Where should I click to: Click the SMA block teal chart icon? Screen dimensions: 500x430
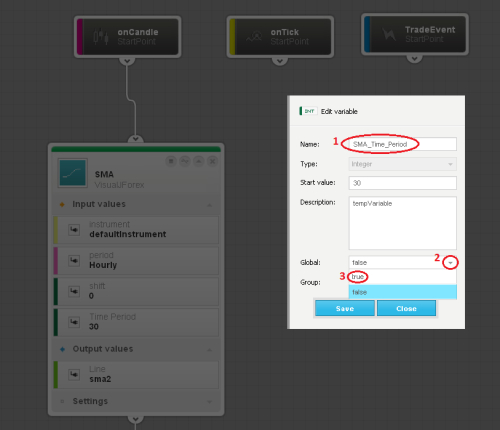(x=73, y=173)
